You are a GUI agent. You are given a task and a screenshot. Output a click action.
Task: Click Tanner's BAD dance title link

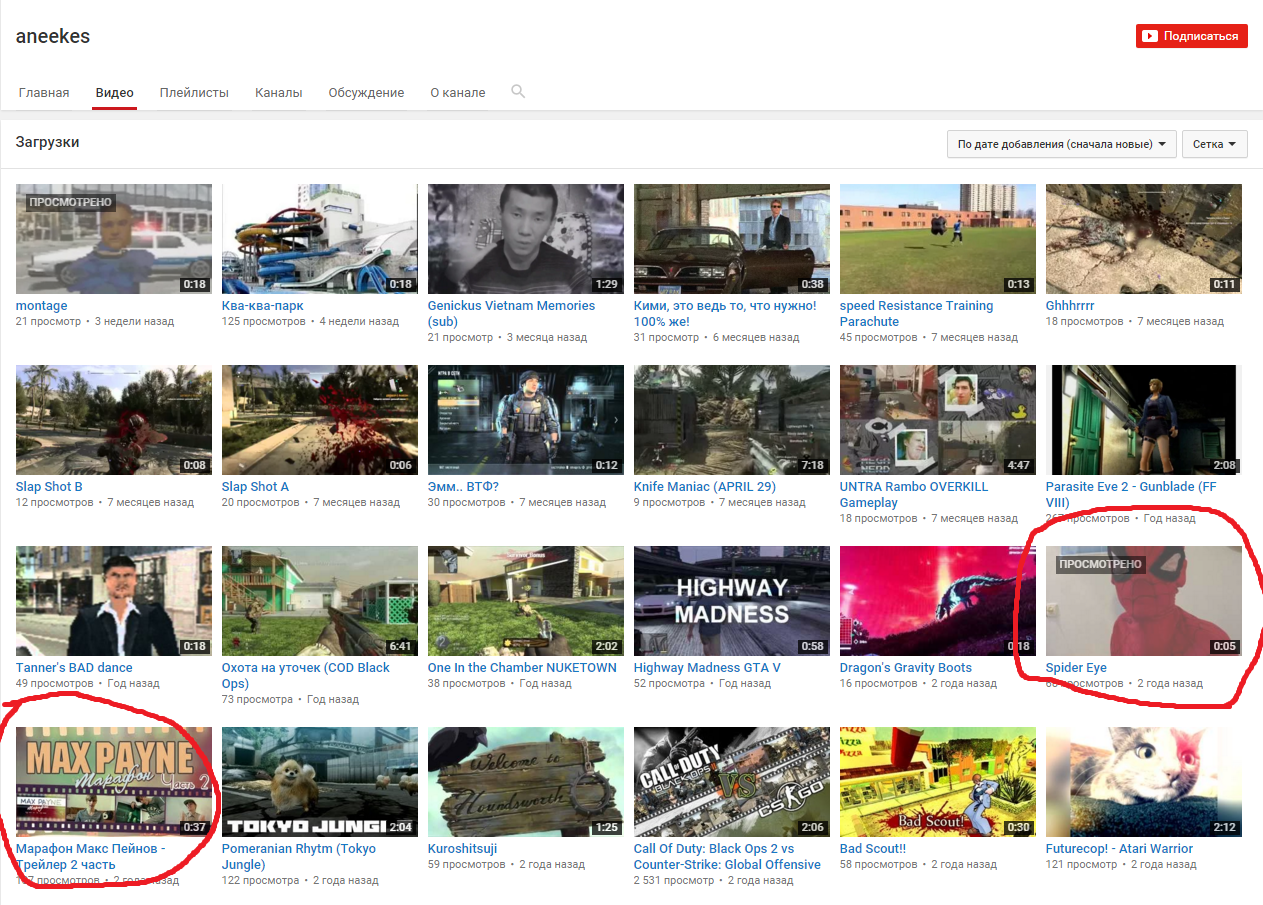pyautogui.click(x=74, y=668)
